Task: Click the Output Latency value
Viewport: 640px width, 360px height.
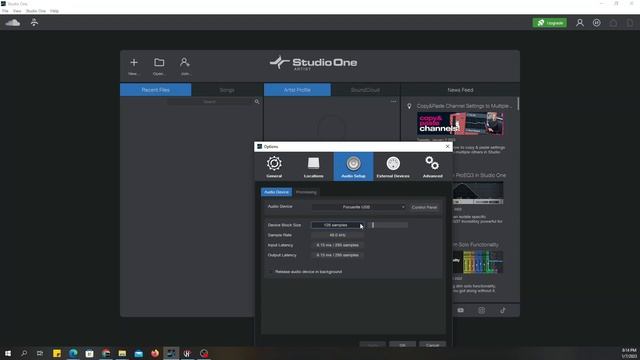Action: point(337,255)
